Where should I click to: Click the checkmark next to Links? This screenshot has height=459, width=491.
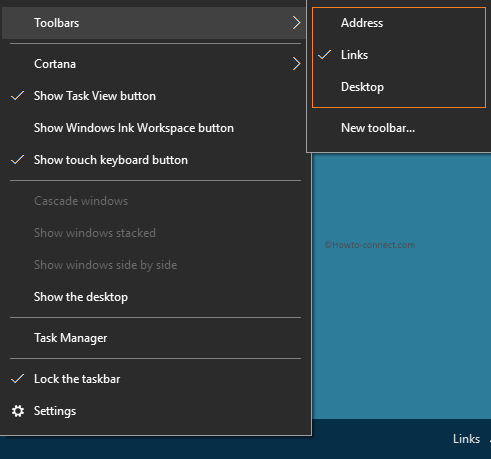pyautogui.click(x=325, y=55)
